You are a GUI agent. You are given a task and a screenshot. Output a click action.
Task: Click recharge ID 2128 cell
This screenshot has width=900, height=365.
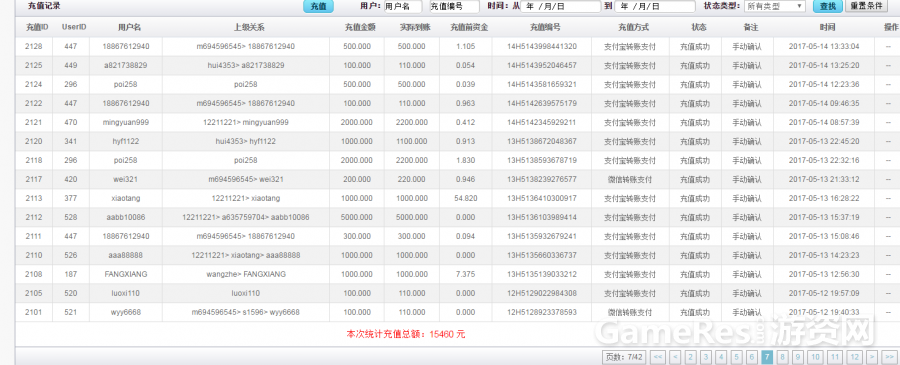(x=34, y=46)
